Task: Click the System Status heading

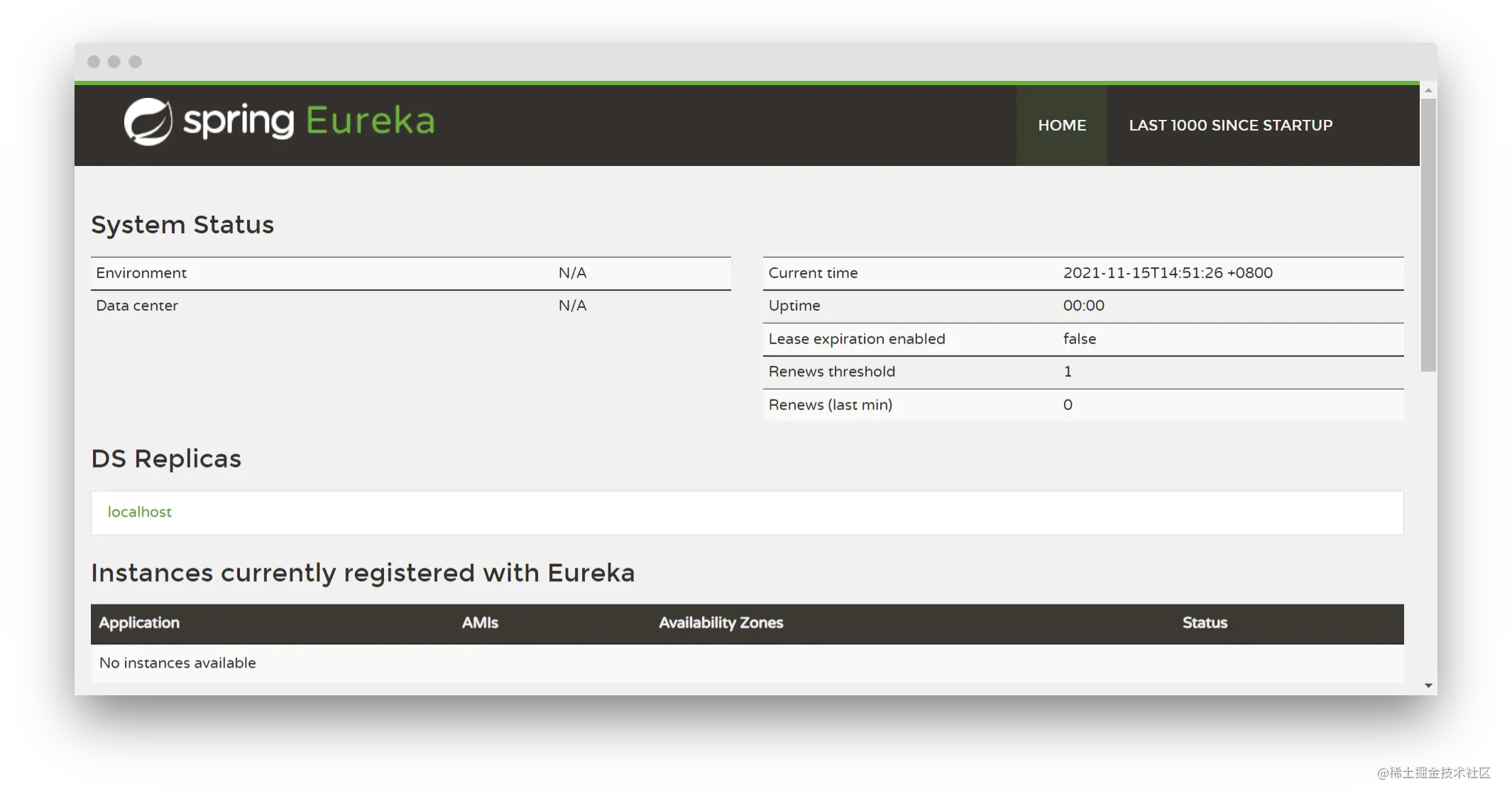Action: 182,225
